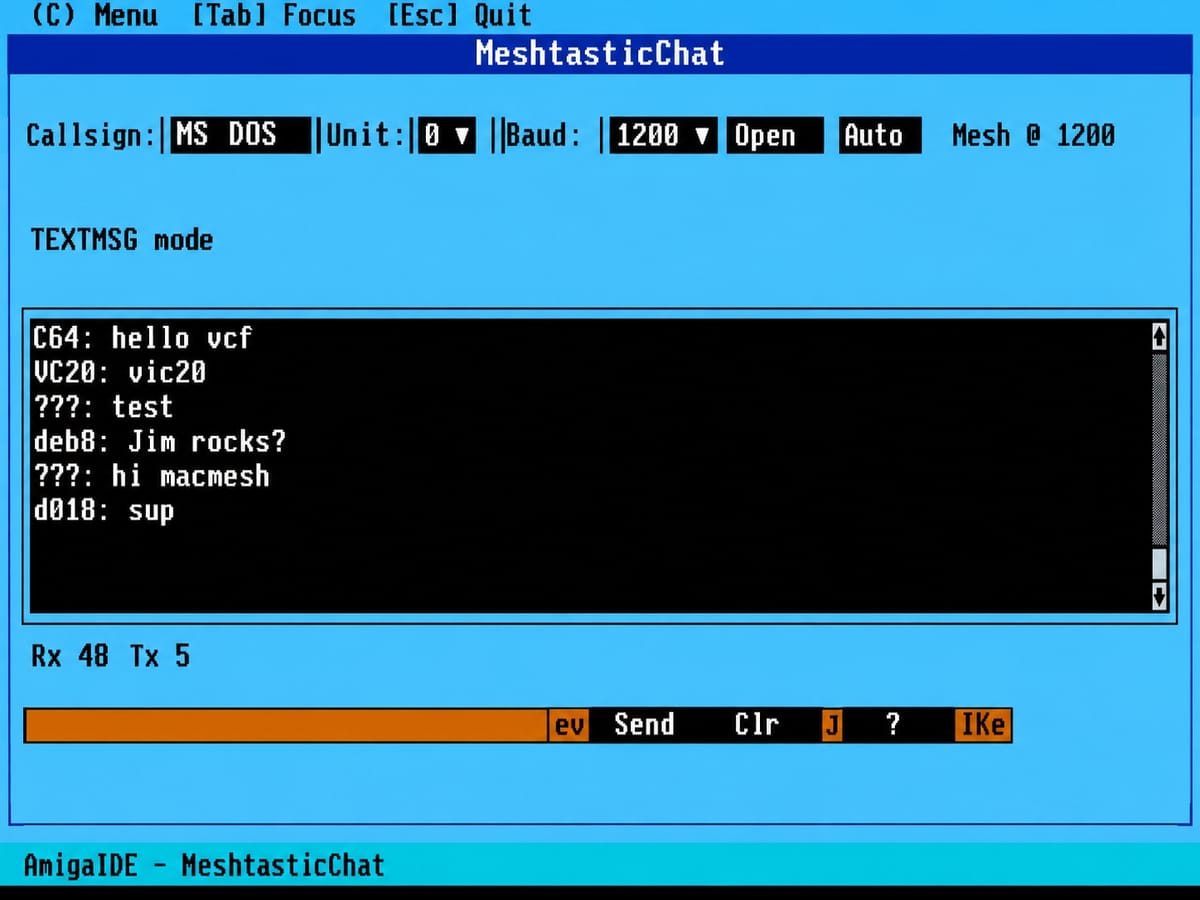Select the 'VC20: vic20' message
This screenshot has width=1200, height=900.
click(119, 373)
